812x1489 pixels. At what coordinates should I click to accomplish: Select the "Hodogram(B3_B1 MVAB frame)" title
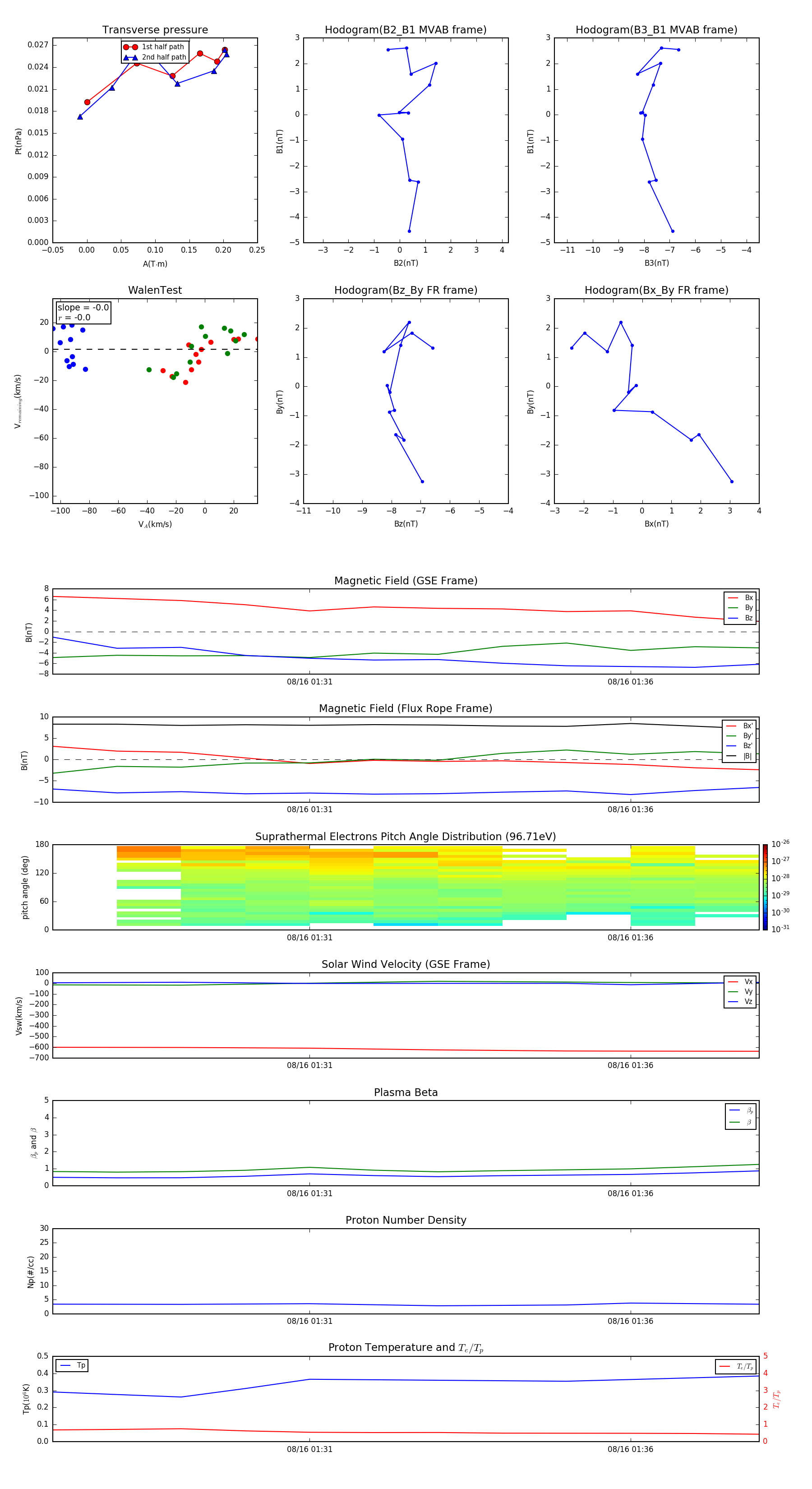tap(656, 30)
